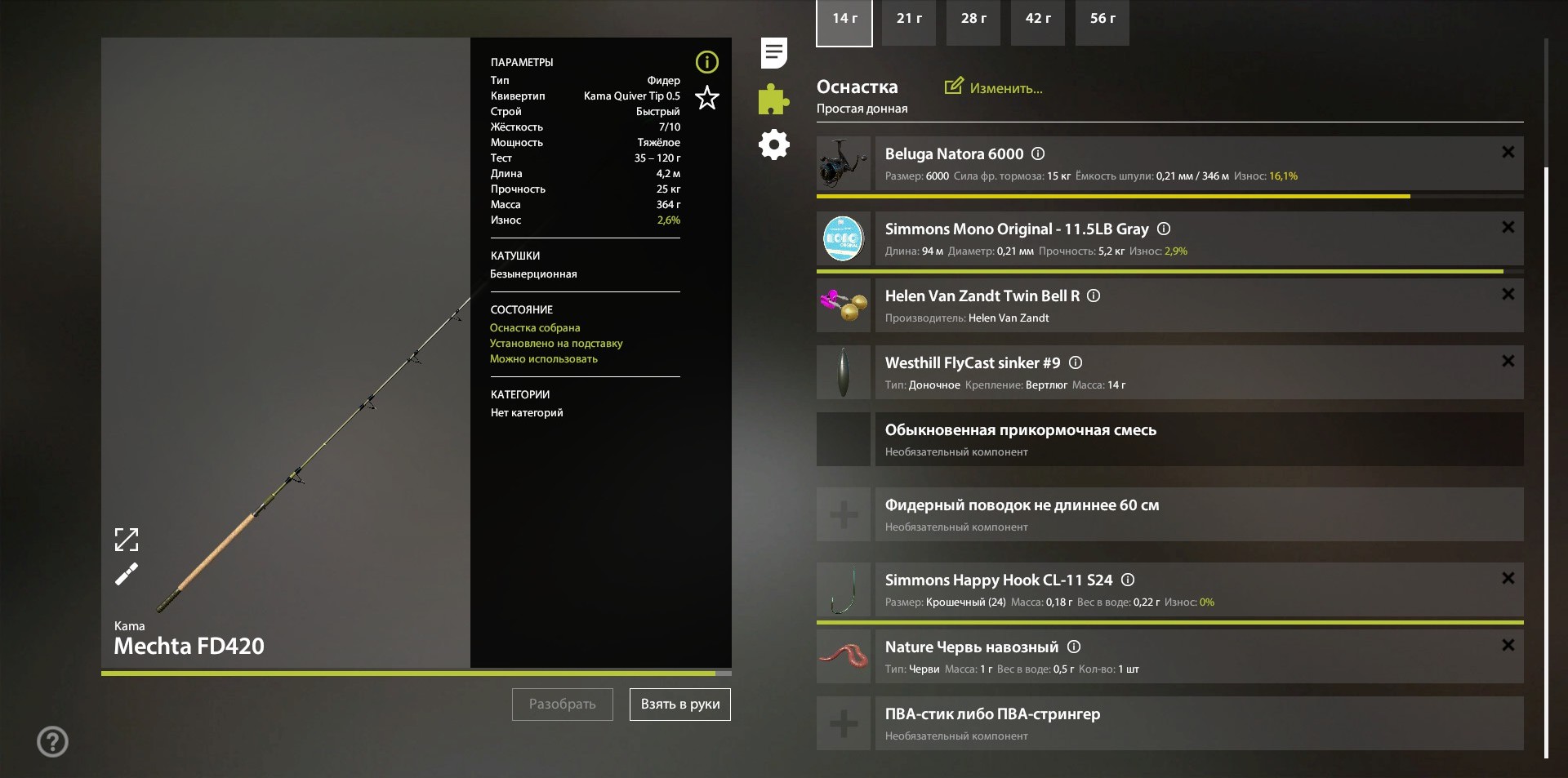The height and width of the screenshot is (778, 1568).
Task: Remove Westhill FlyCast sinker #9
Action: [x=1508, y=361]
